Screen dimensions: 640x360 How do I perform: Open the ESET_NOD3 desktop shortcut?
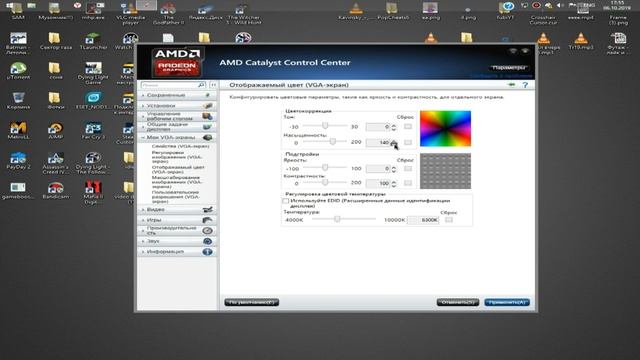93,101
